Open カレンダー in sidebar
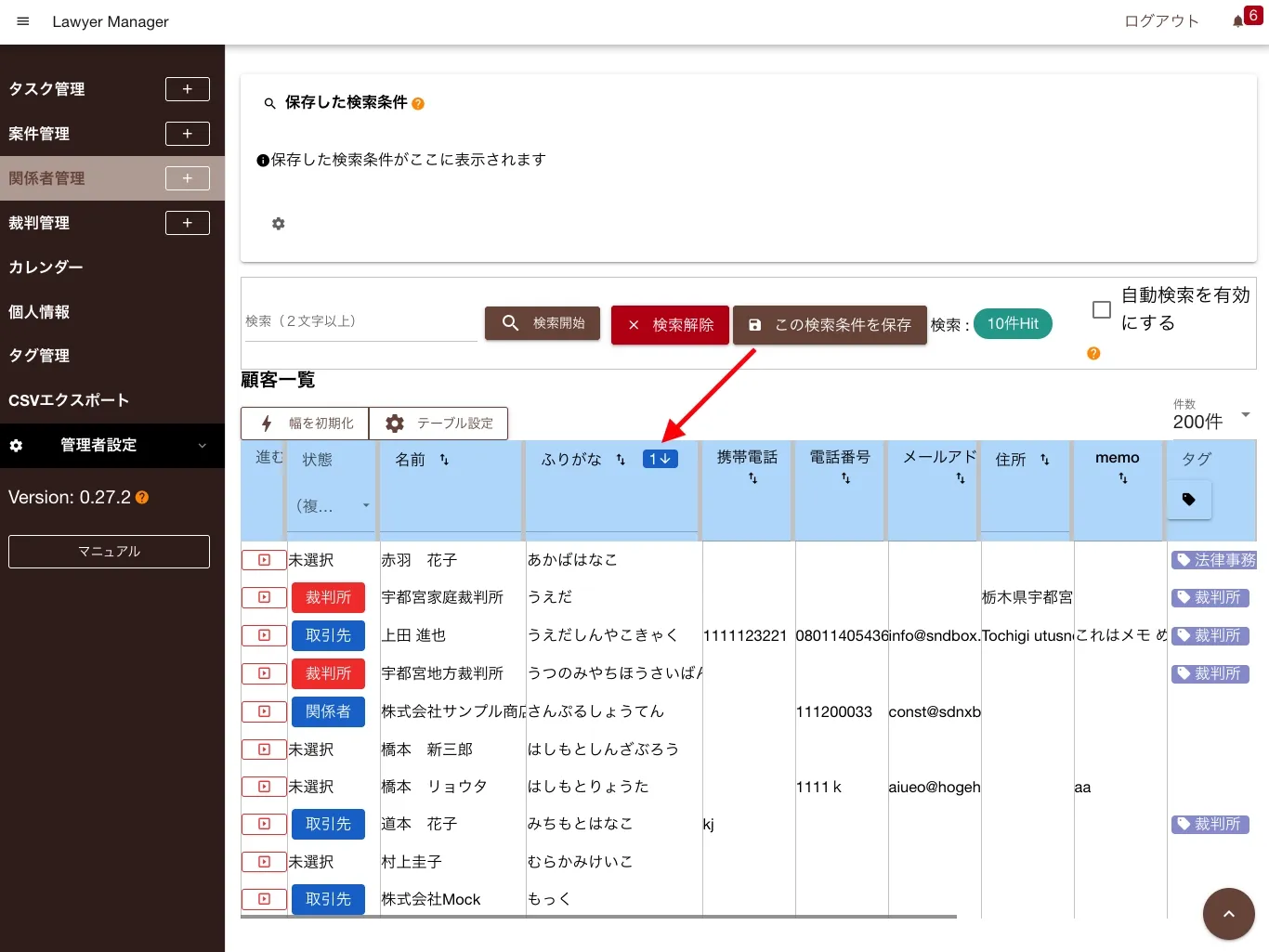 [46, 267]
